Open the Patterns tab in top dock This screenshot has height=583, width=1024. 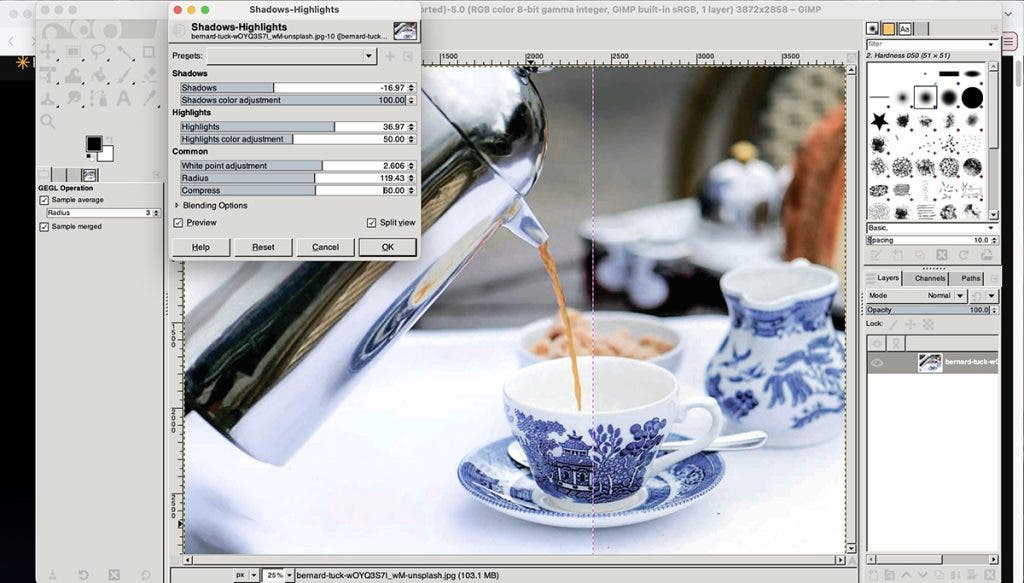pyautogui.click(x=889, y=29)
